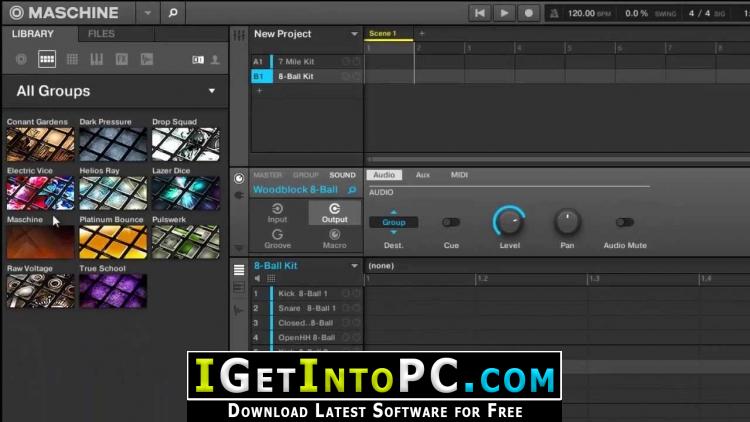Viewport: 750px width, 422px height.
Task: Open the Groove page icon
Action: pyautogui.click(x=277, y=238)
